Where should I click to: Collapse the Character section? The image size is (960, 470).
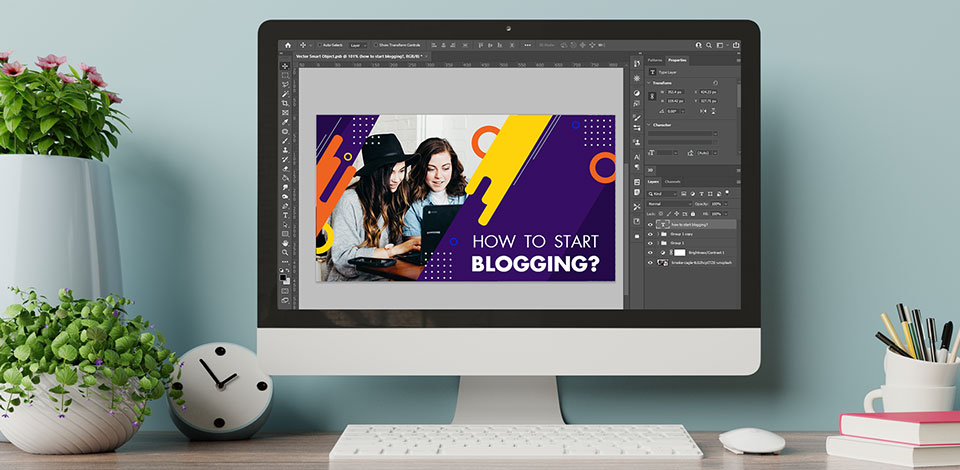(x=649, y=125)
